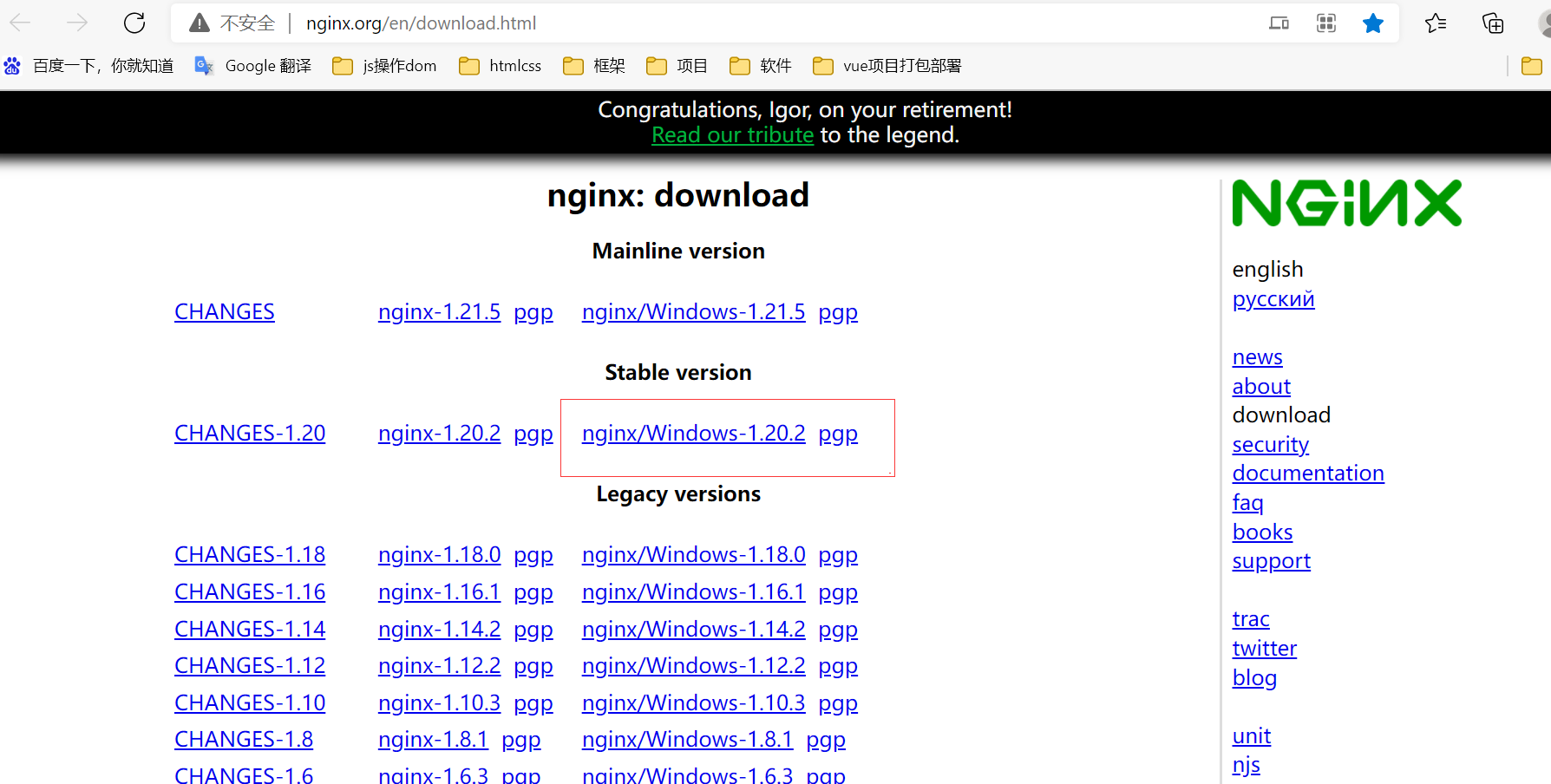Open the unit sidebar link

tap(1252, 736)
